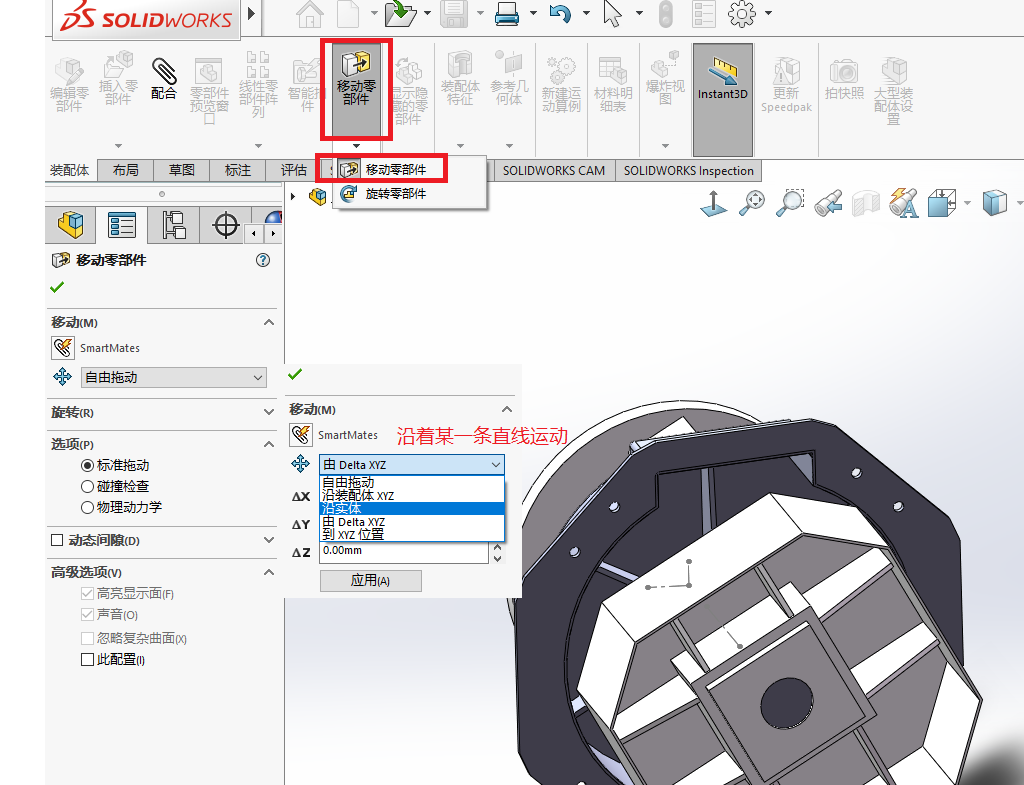Confirm with green checkmark in left panel

tap(57, 287)
